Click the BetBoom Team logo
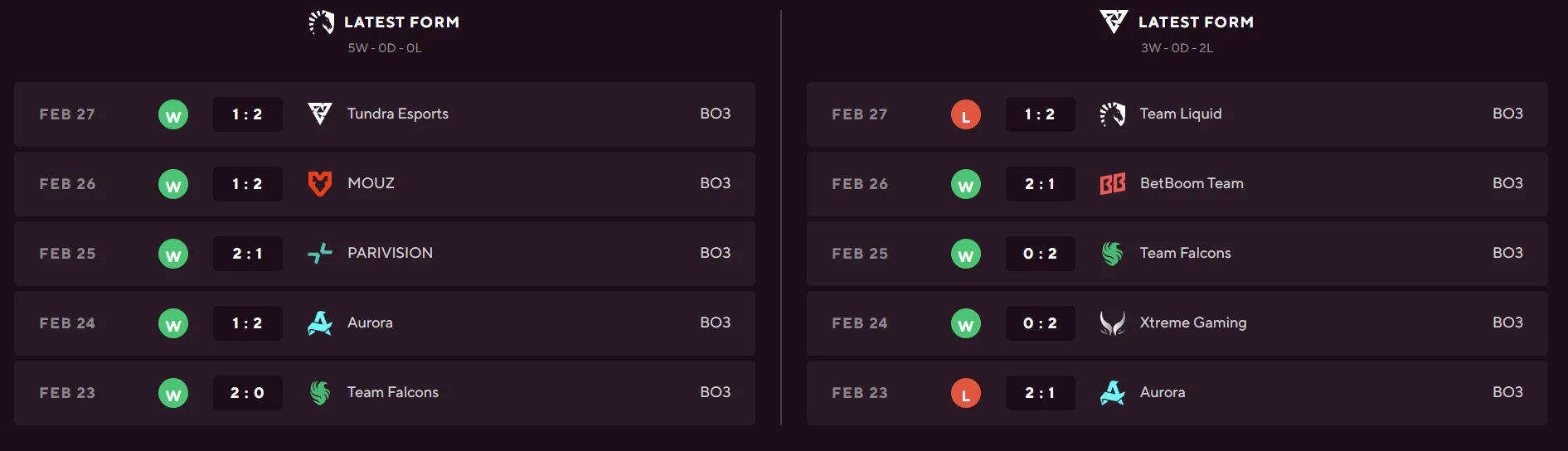Viewport: 1568px width, 451px height. coord(1113,183)
